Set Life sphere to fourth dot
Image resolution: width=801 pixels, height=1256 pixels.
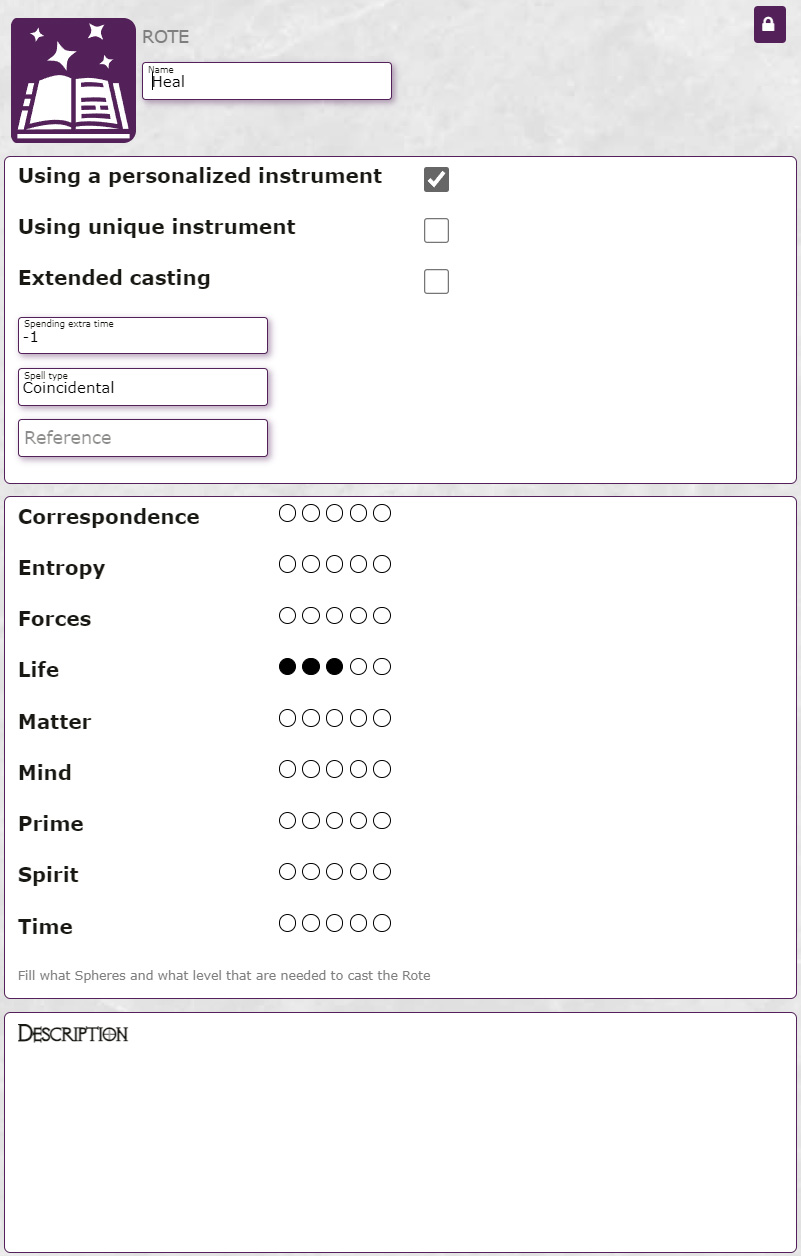[x=358, y=667]
